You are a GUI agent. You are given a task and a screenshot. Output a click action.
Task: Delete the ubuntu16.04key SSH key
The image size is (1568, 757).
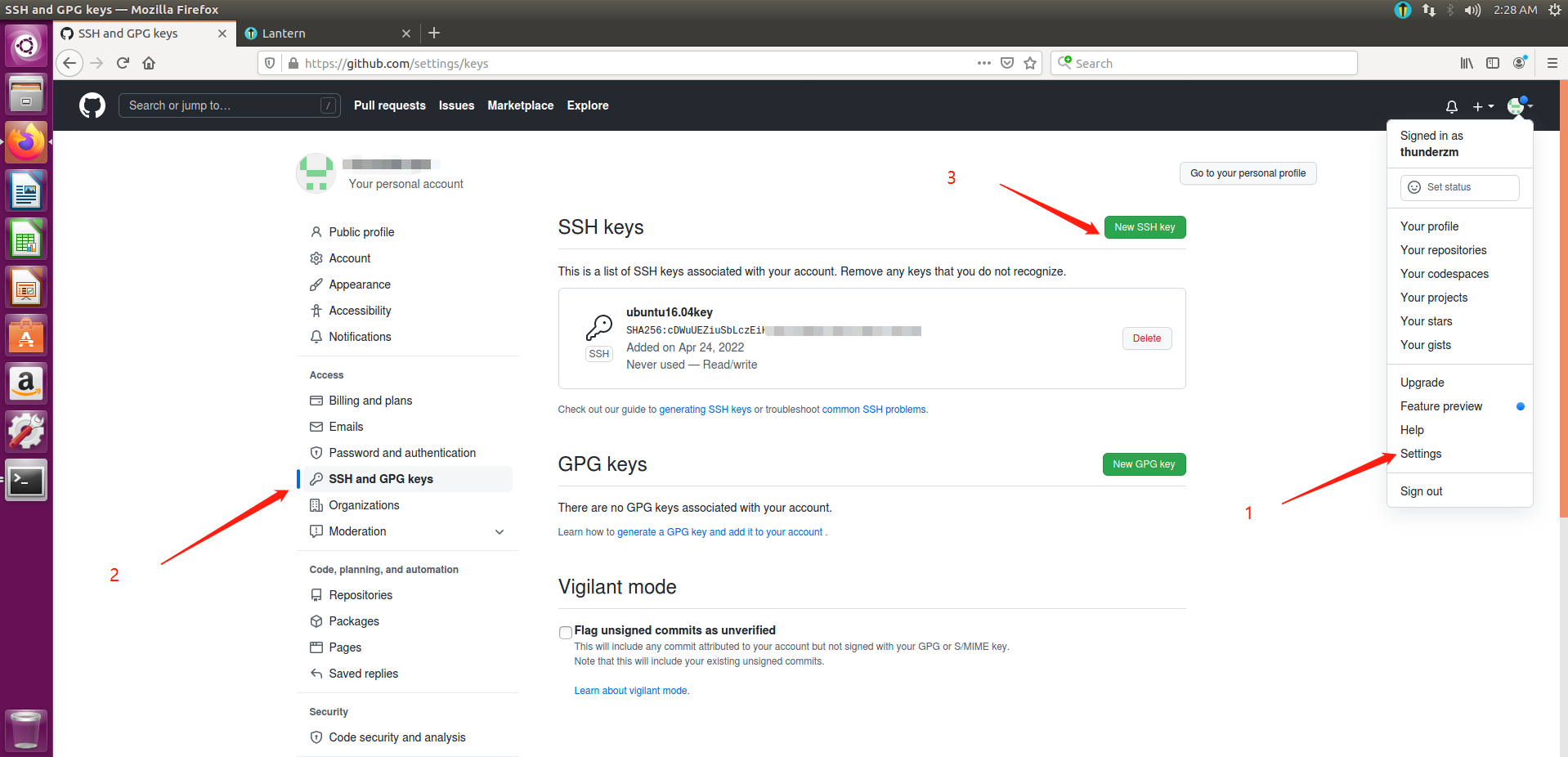(1146, 338)
